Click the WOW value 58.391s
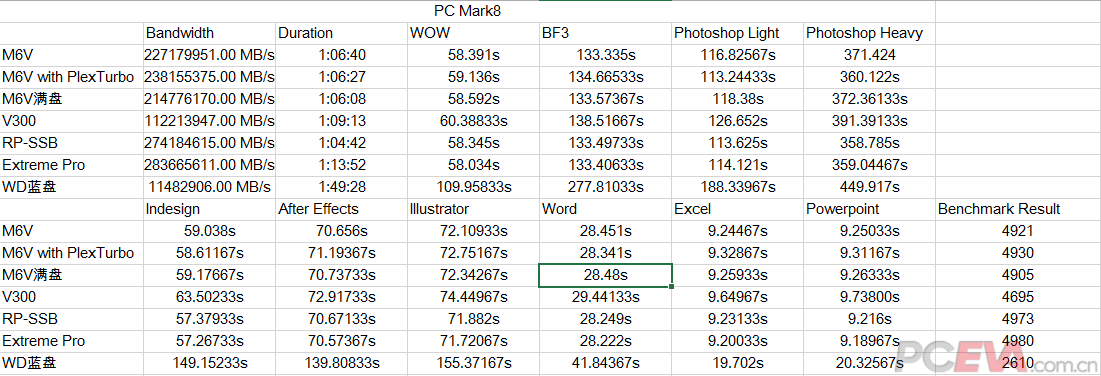Image resolution: width=1101 pixels, height=376 pixels. click(473, 55)
